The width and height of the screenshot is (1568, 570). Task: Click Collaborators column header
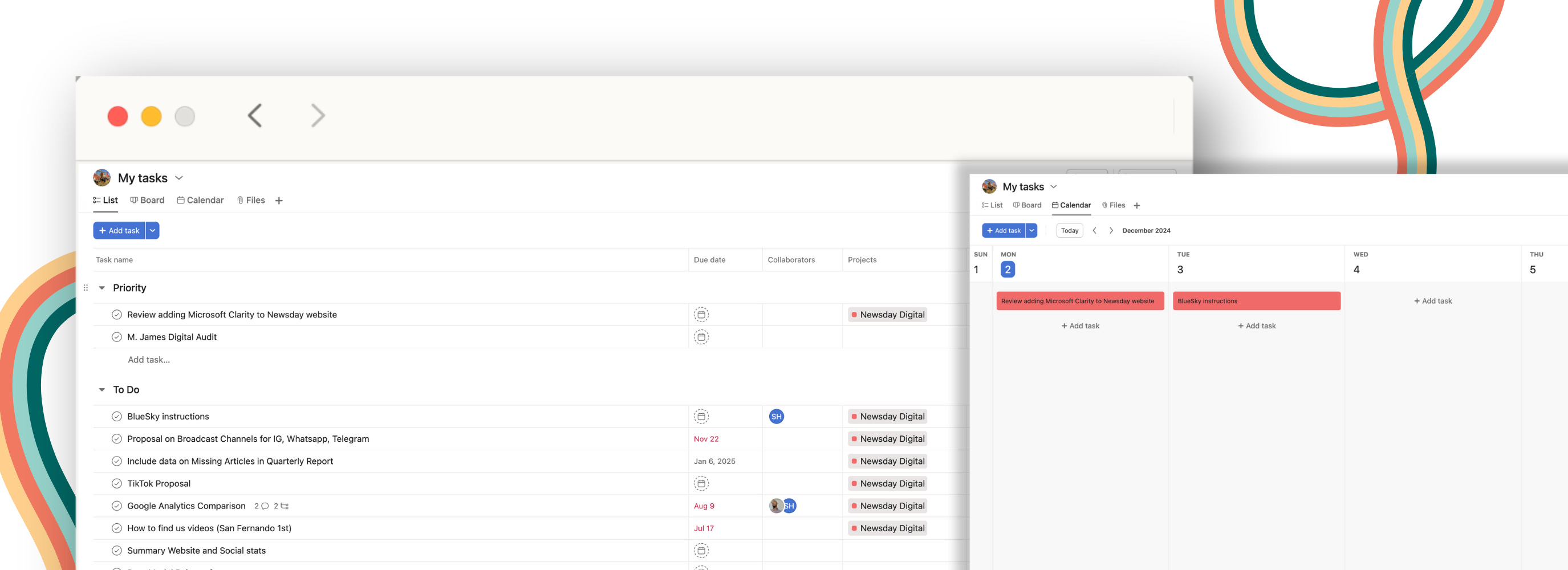pyautogui.click(x=791, y=260)
